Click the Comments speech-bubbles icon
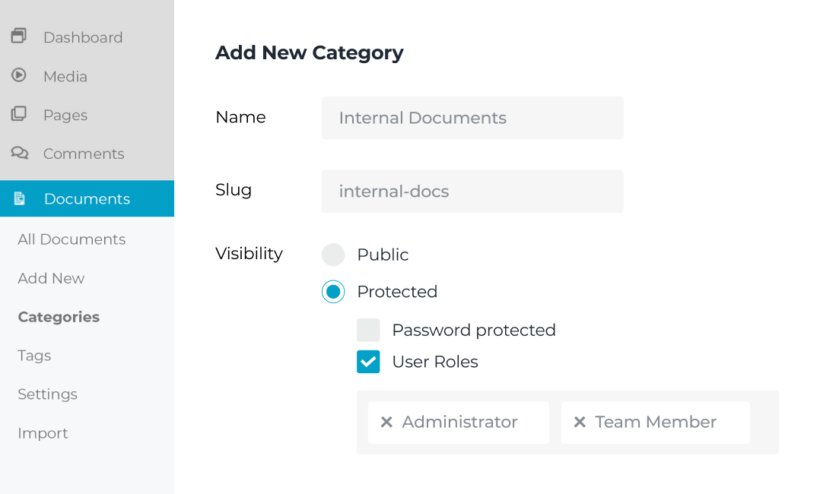 [x=19, y=153]
